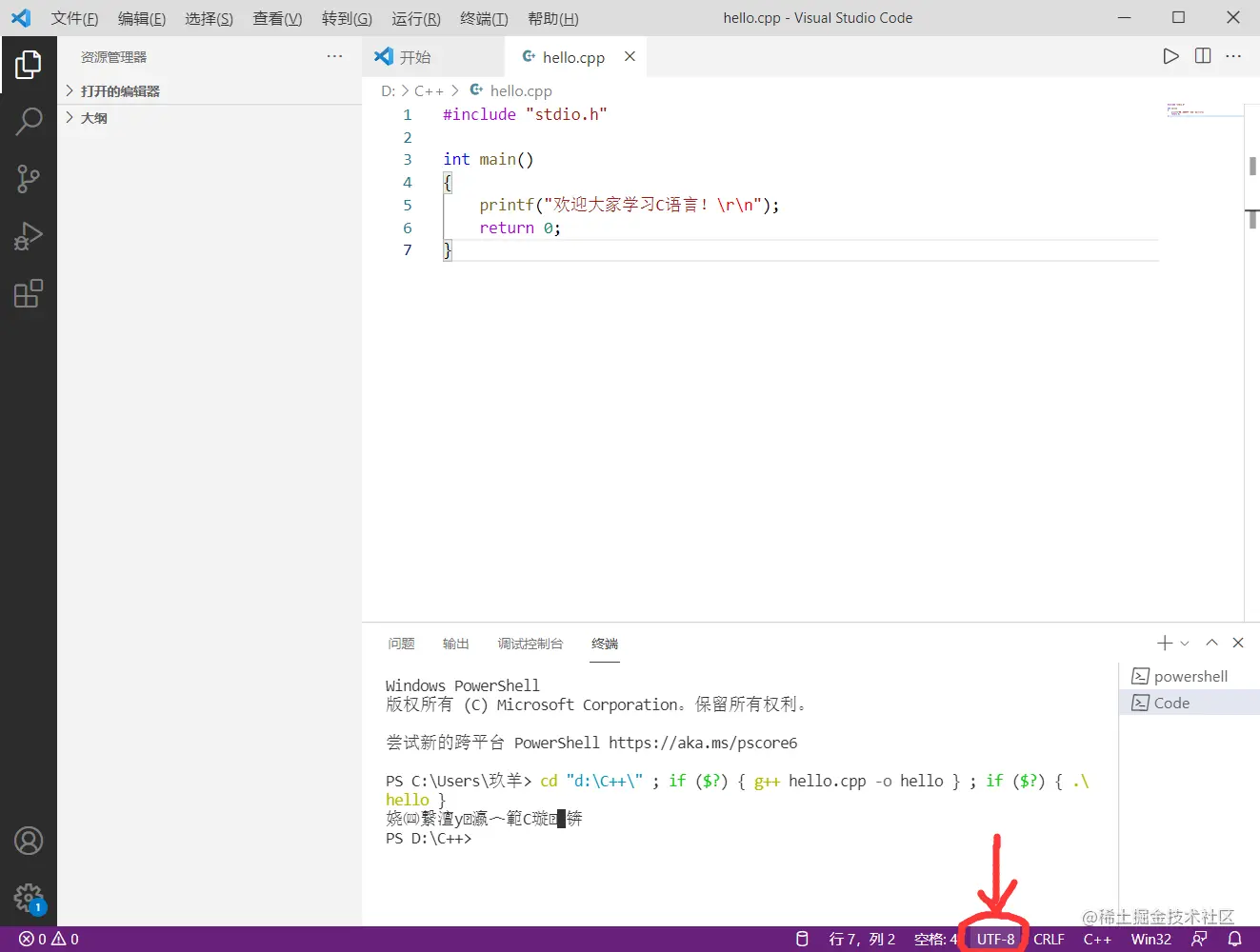Click the Accounts icon above settings
The width and height of the screenshot is (1260, 952).
click(29, 841)
